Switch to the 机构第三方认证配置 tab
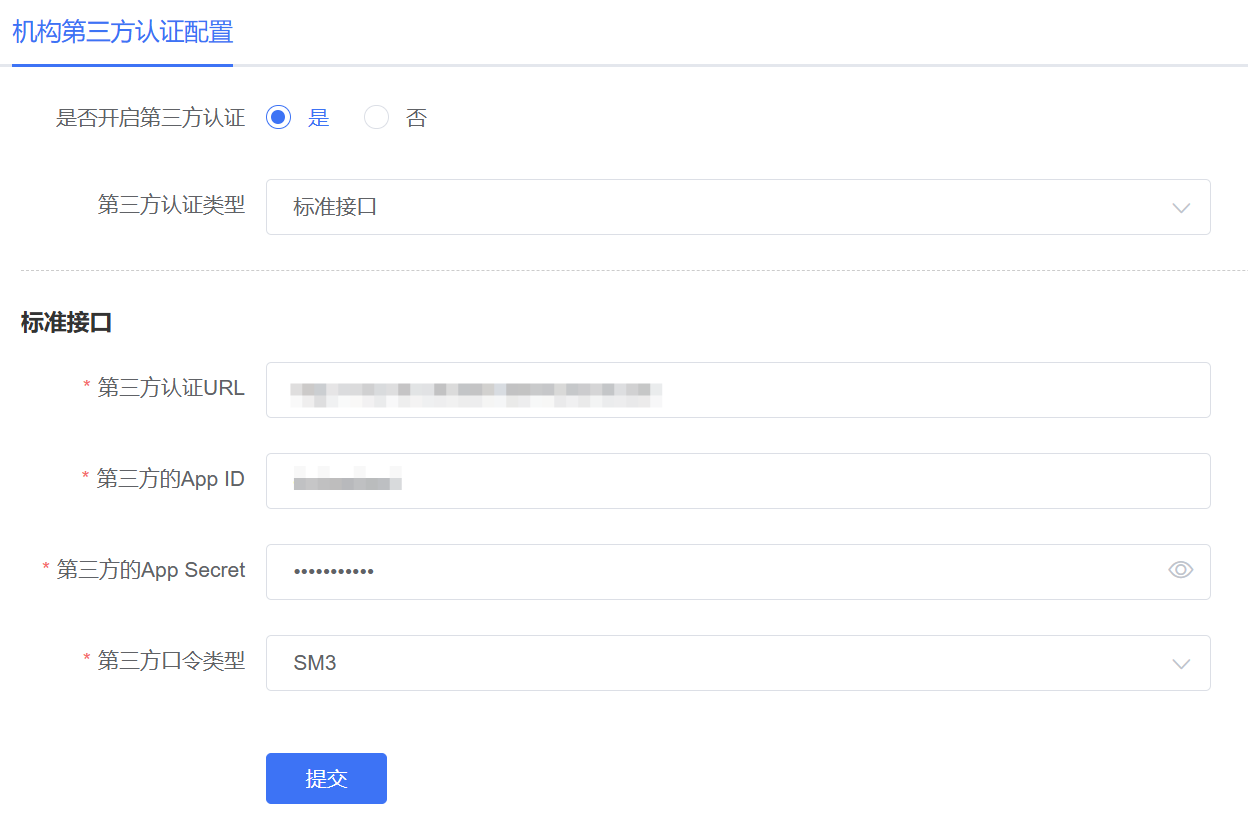Image resolution: width=1248 pixels, height=828 pixels. [x=122, y=32]
